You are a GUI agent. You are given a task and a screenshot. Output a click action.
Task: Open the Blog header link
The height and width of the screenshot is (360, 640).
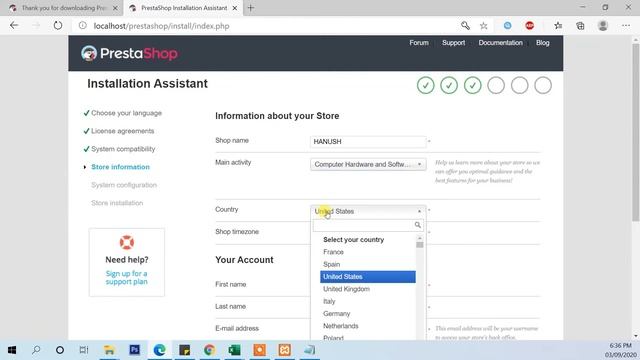(x=542, y=42)
